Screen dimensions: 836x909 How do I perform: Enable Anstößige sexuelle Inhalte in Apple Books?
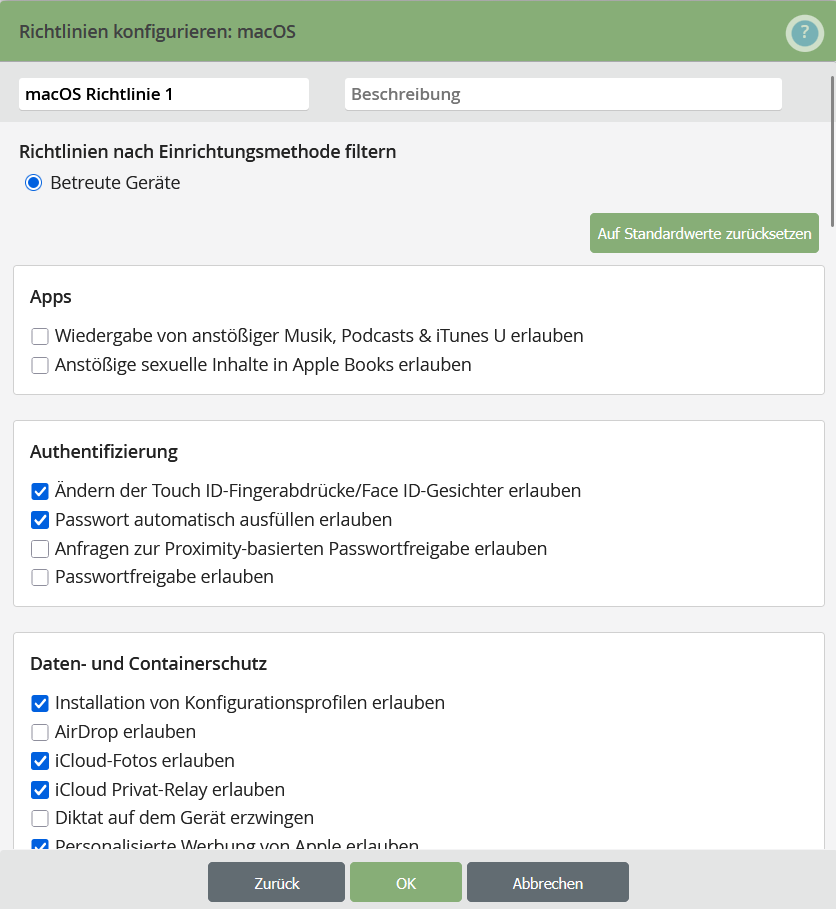pyautogui.click(x=40, y=365)
